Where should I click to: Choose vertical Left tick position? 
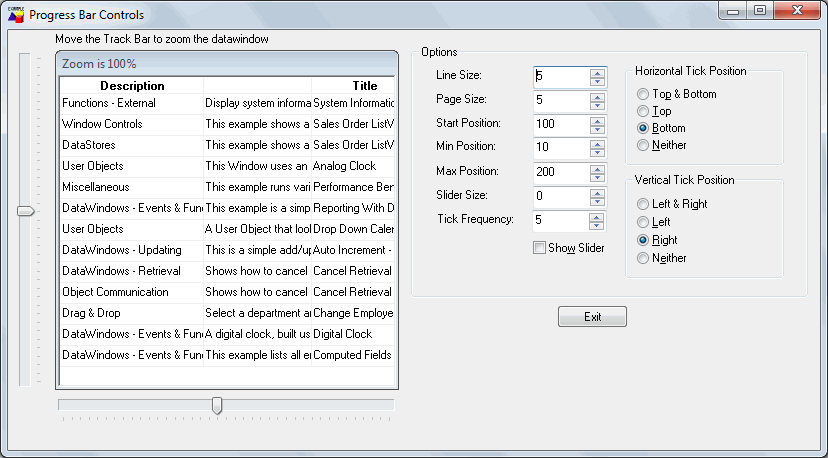(642, 221)
